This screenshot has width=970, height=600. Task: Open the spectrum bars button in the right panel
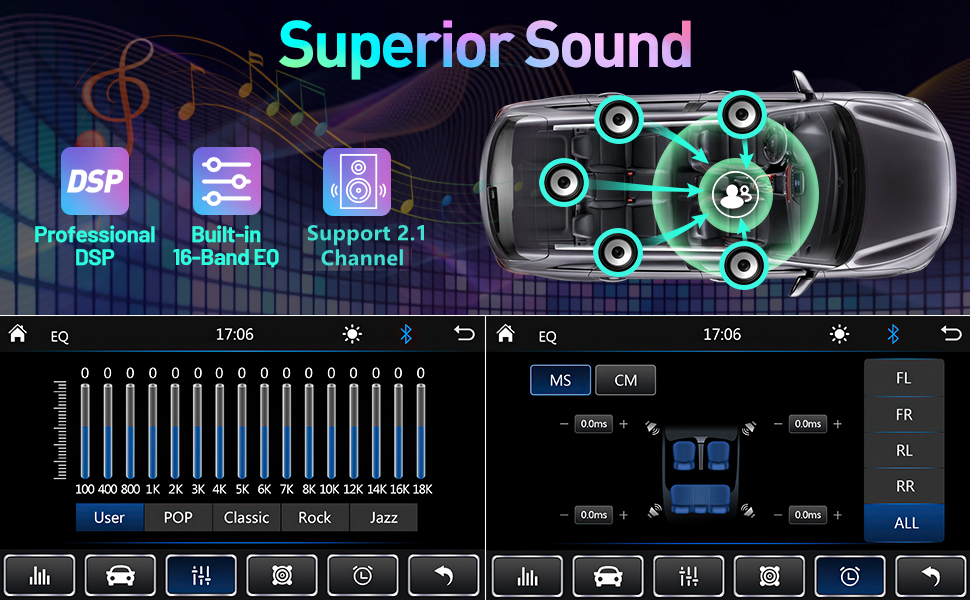point(527,576)
